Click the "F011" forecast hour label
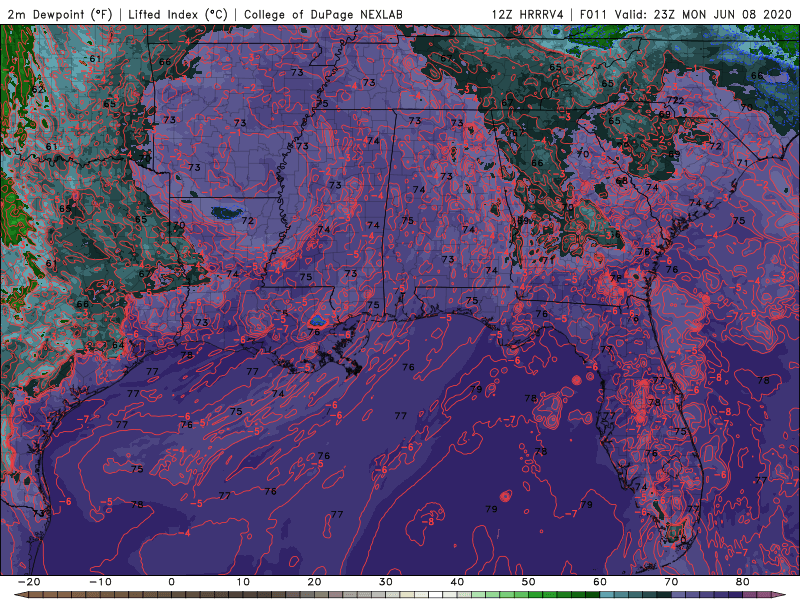 [x=593, y=14]
